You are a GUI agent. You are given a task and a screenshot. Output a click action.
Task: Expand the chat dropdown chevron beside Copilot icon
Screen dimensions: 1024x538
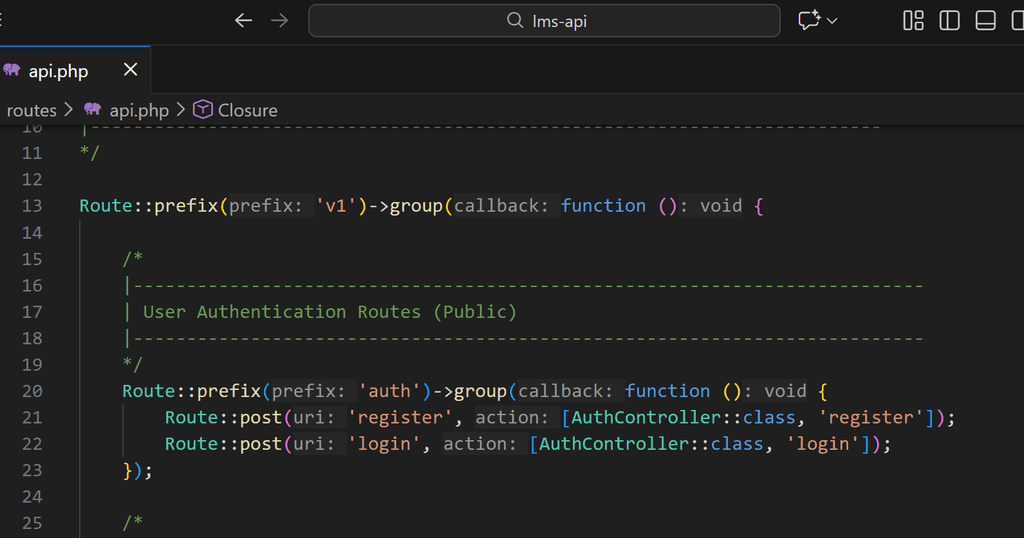pos(832,20)
